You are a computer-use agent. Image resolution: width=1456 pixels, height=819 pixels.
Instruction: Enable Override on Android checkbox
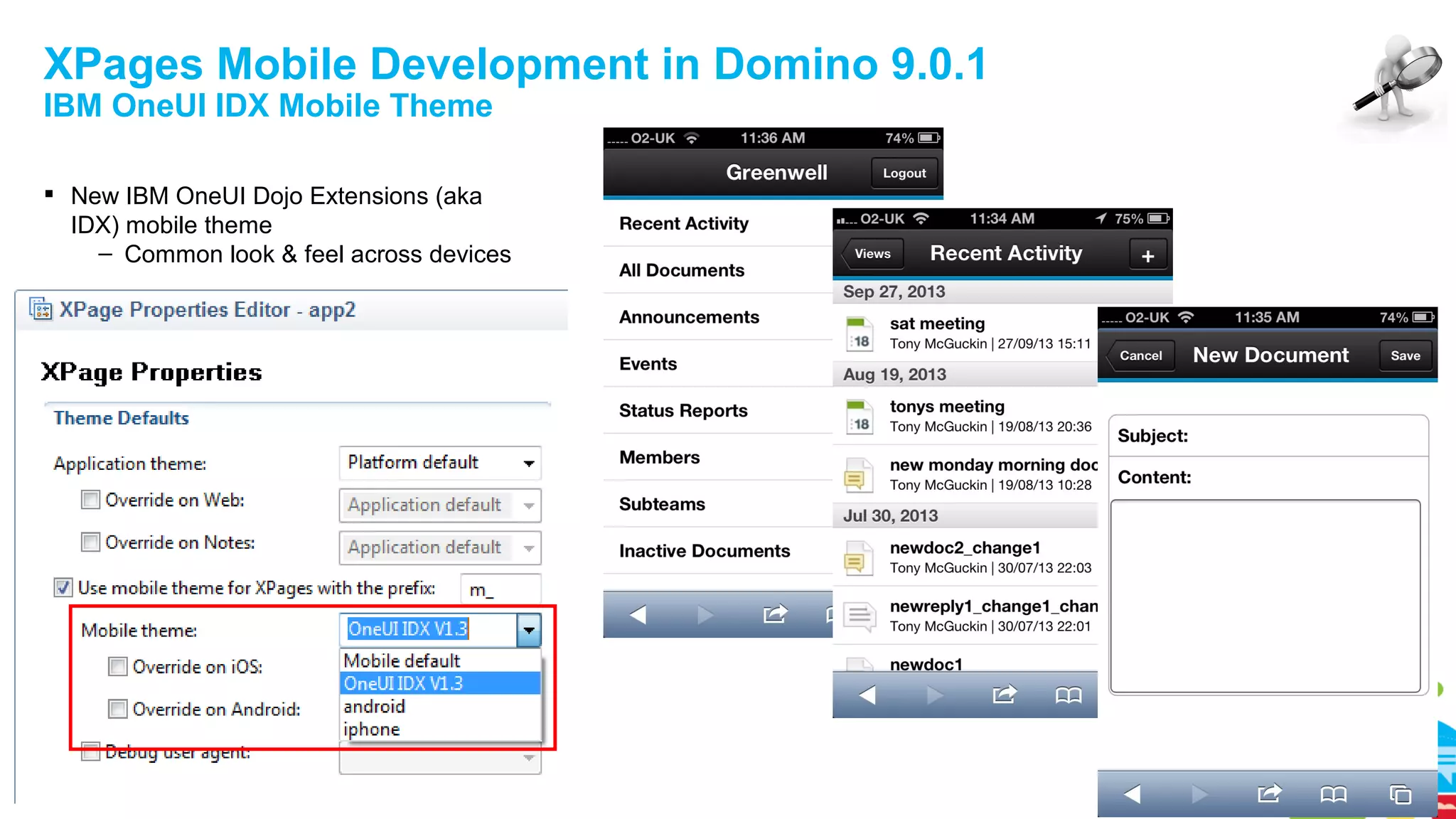(118, 709)
